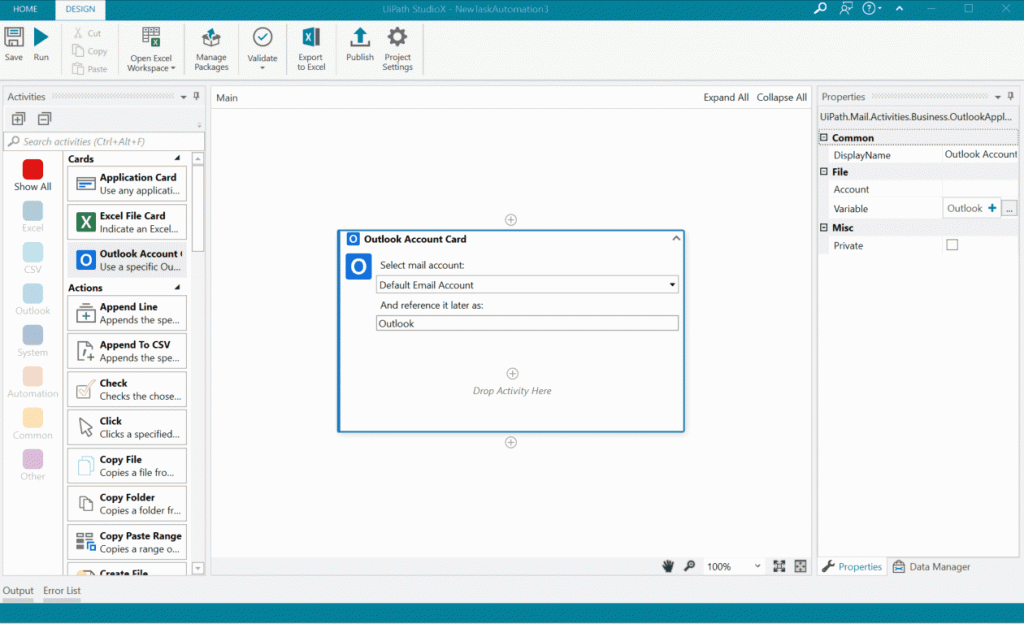Select the Check activity
The image size is (1024, 624).
(x=127, y=389)
